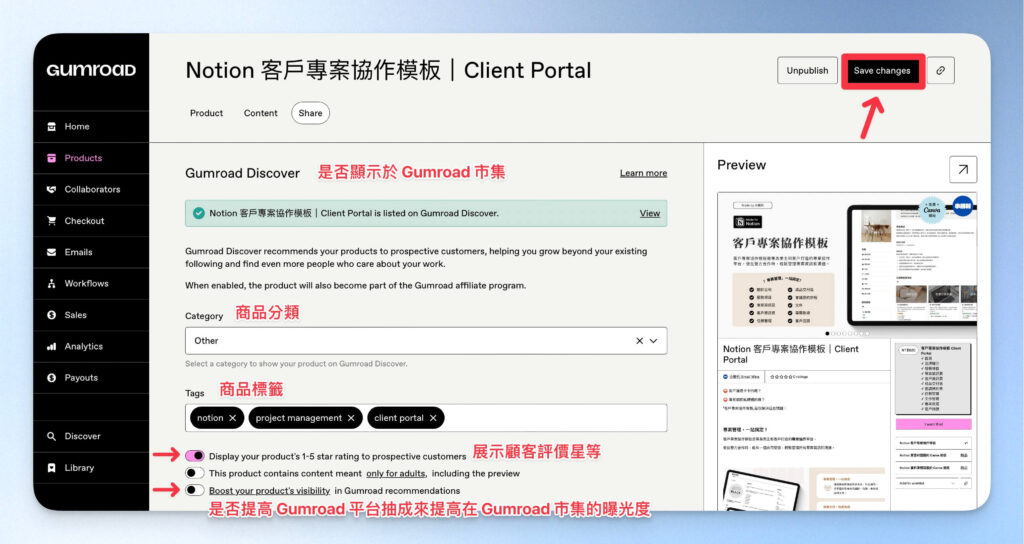This screenshot has width=1024, height=544.
Task: Click View link in the listed banner
Action: pos(650,214)
